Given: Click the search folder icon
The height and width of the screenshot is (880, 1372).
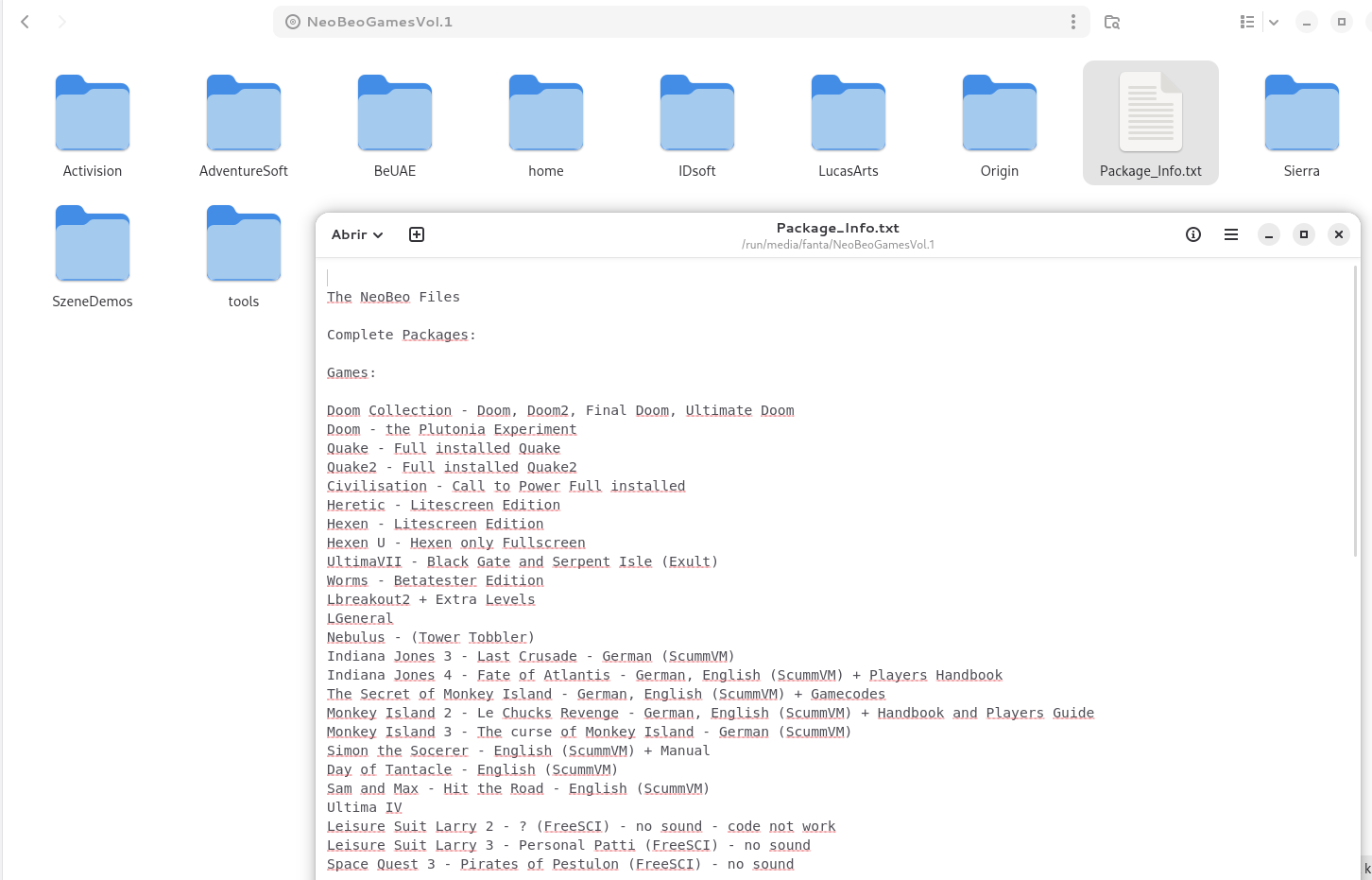Looking at the screenshot, I should 1112,22.
